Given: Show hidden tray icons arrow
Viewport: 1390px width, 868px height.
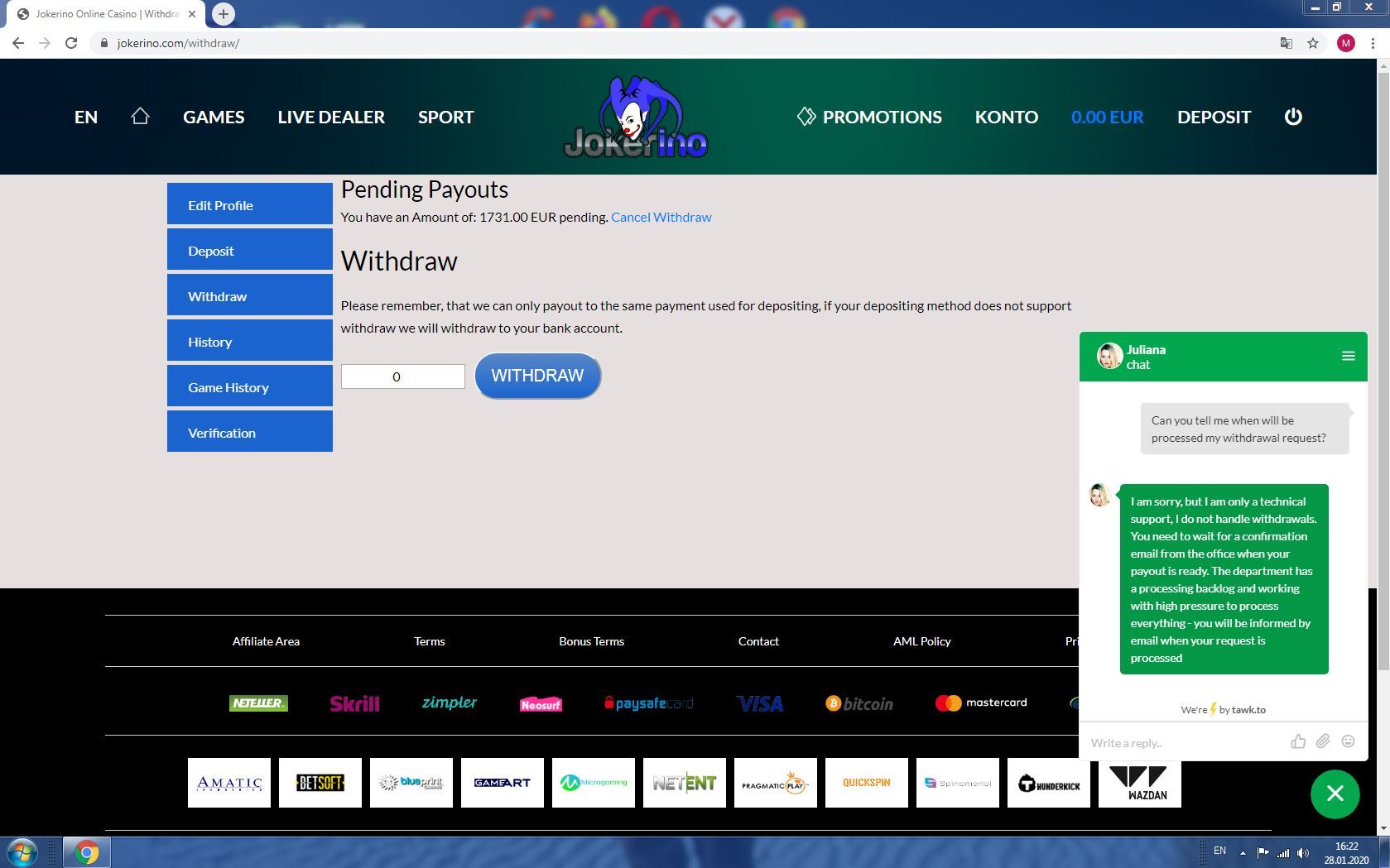Looking at the screenshot, I should point(1243,853).
